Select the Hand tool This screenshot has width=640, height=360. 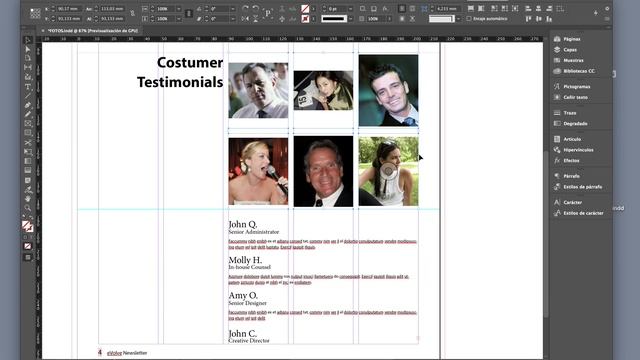[x=28, y=199]
